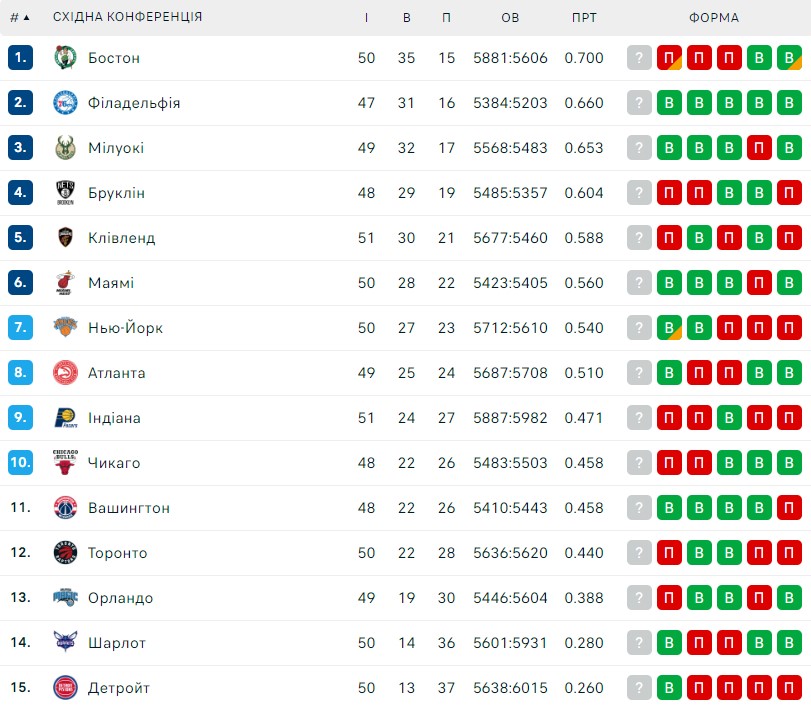Click Detroit's green В form badge
The image size is (811, 708).
pyautogui.click(x=669, y=687)
